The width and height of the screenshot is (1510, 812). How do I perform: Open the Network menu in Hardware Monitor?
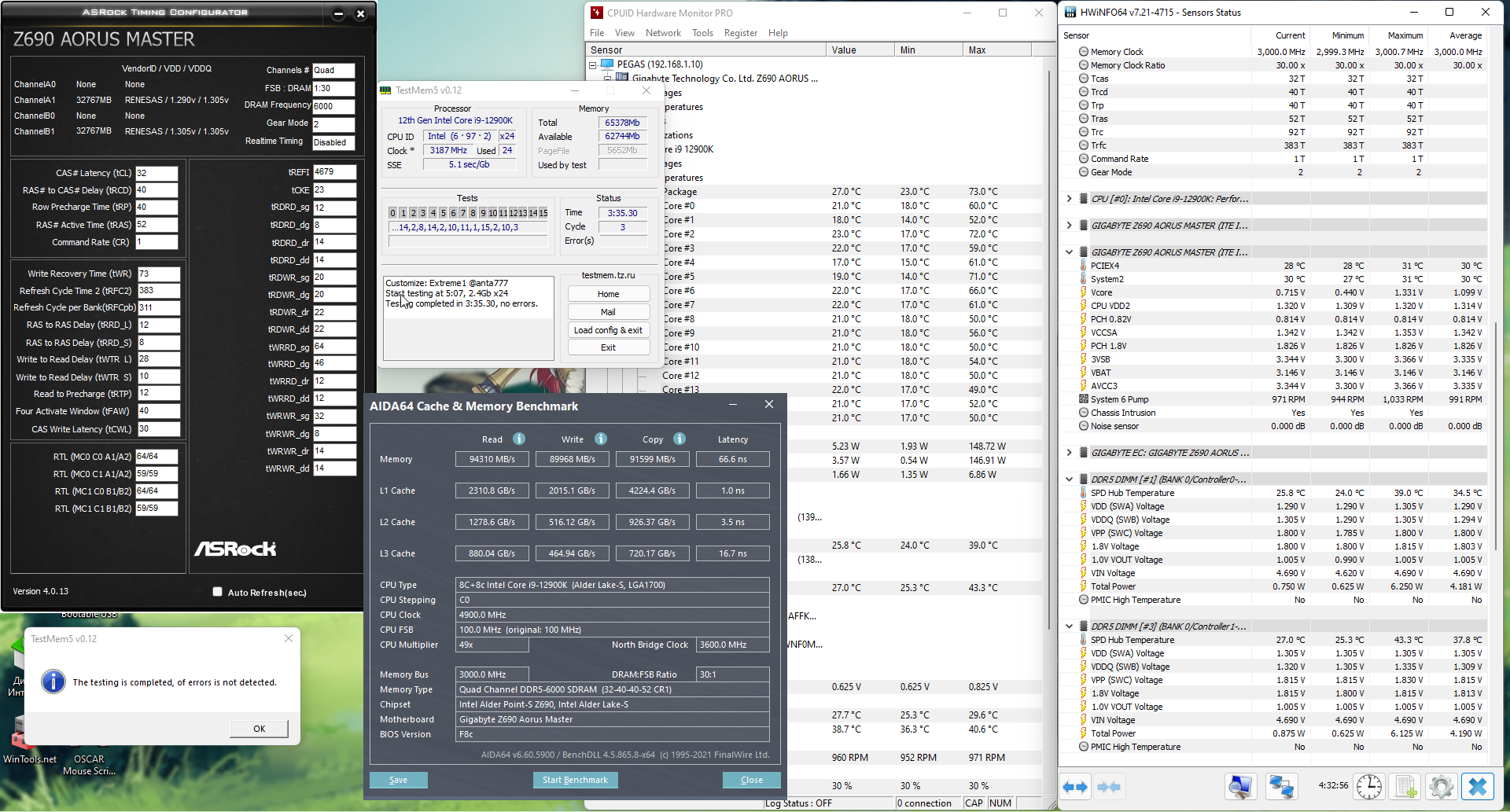click(663, 33)
